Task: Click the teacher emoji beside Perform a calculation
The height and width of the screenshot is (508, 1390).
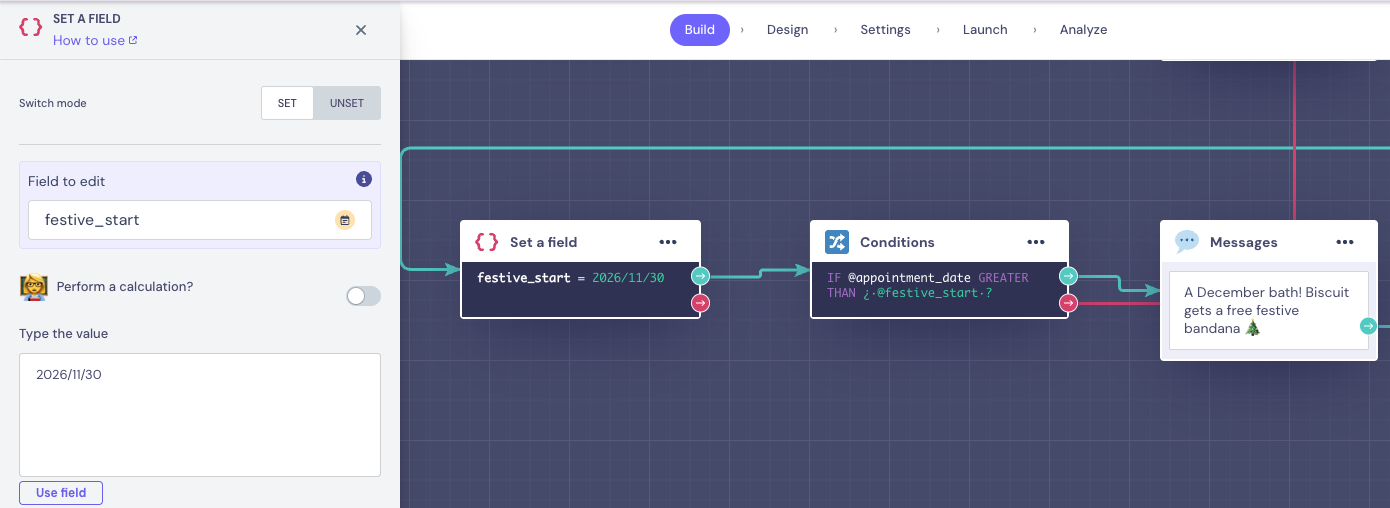Action: 34,287
